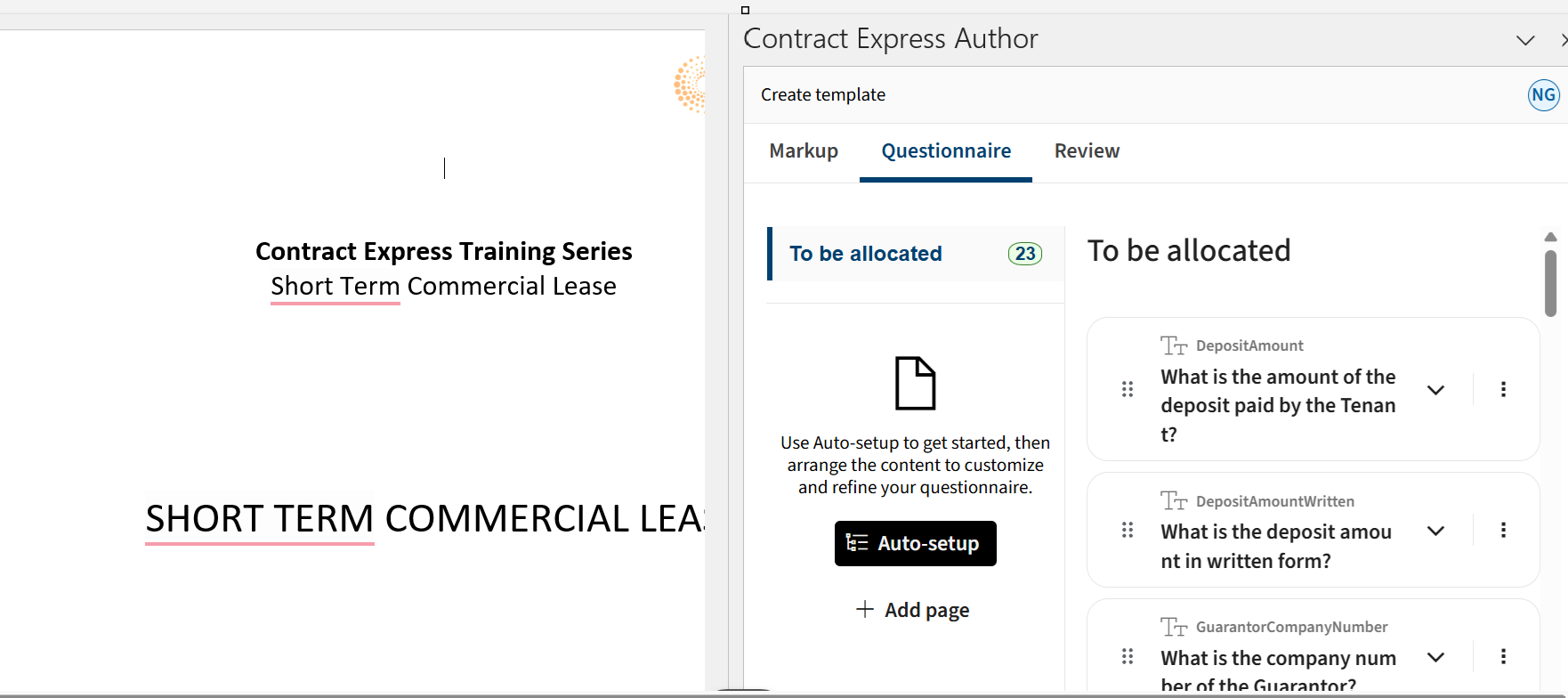Click the questionnaire list scrollbar thumb
Image resolution: width=1568 pixels, height=698 pixels.
(1550, 283)
